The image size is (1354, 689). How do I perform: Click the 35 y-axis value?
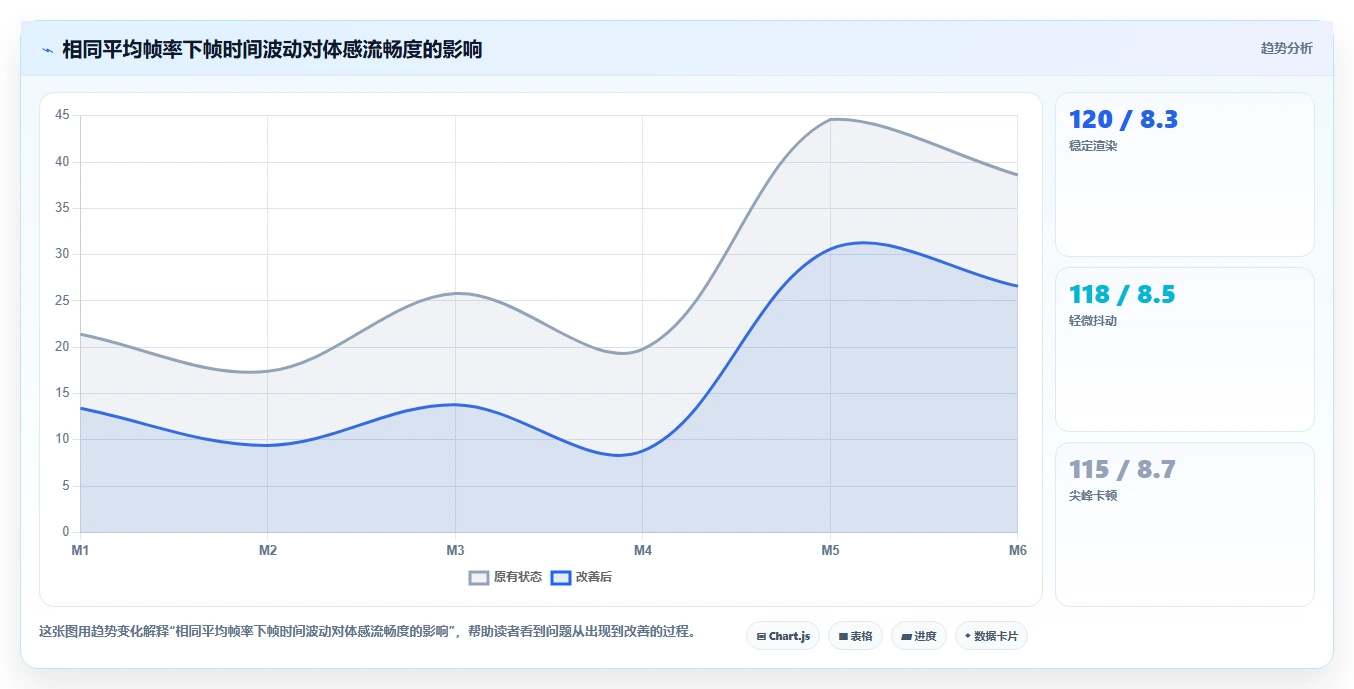click(62, 208)
